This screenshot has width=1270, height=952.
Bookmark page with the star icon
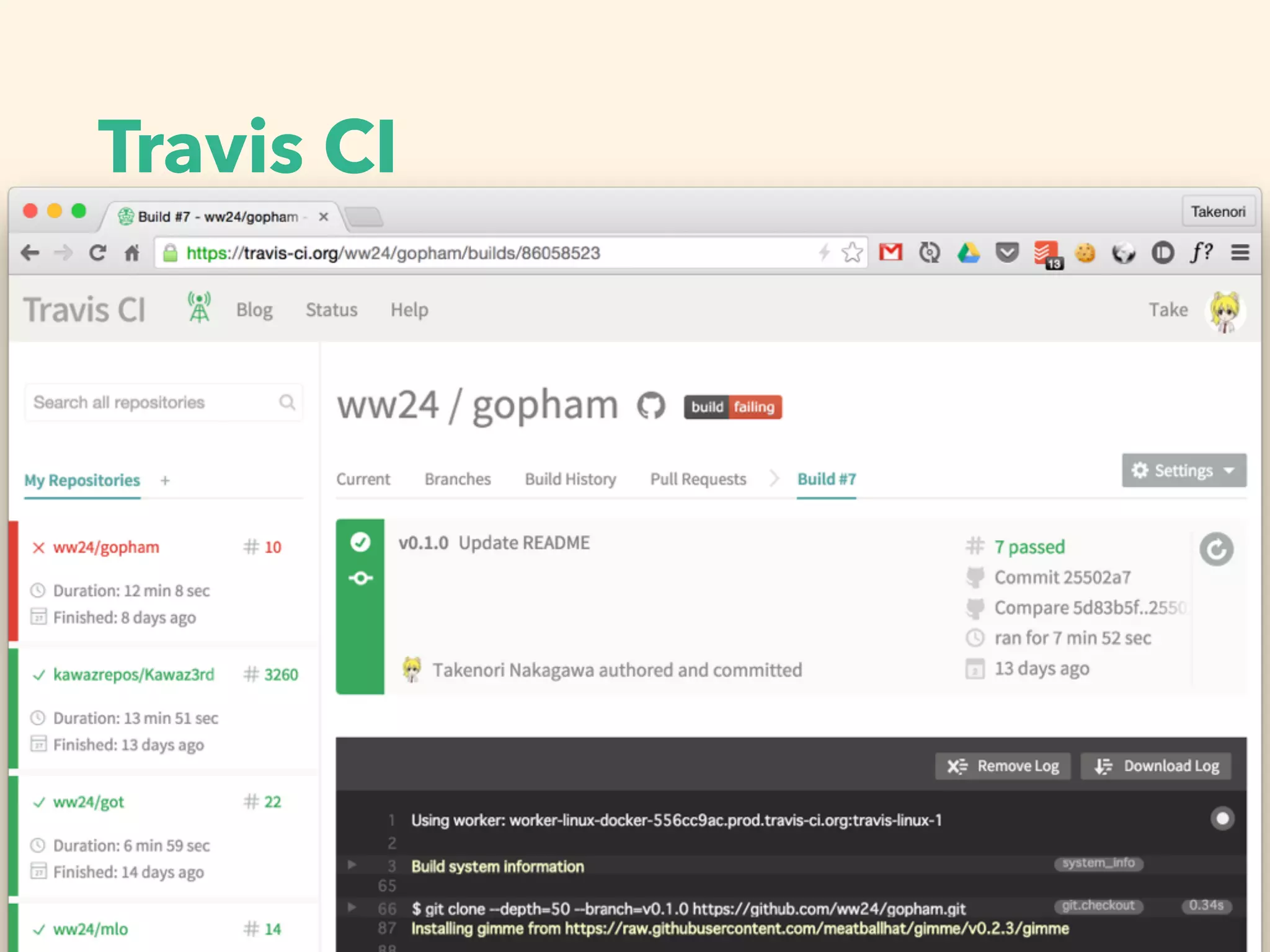point(852,252)
